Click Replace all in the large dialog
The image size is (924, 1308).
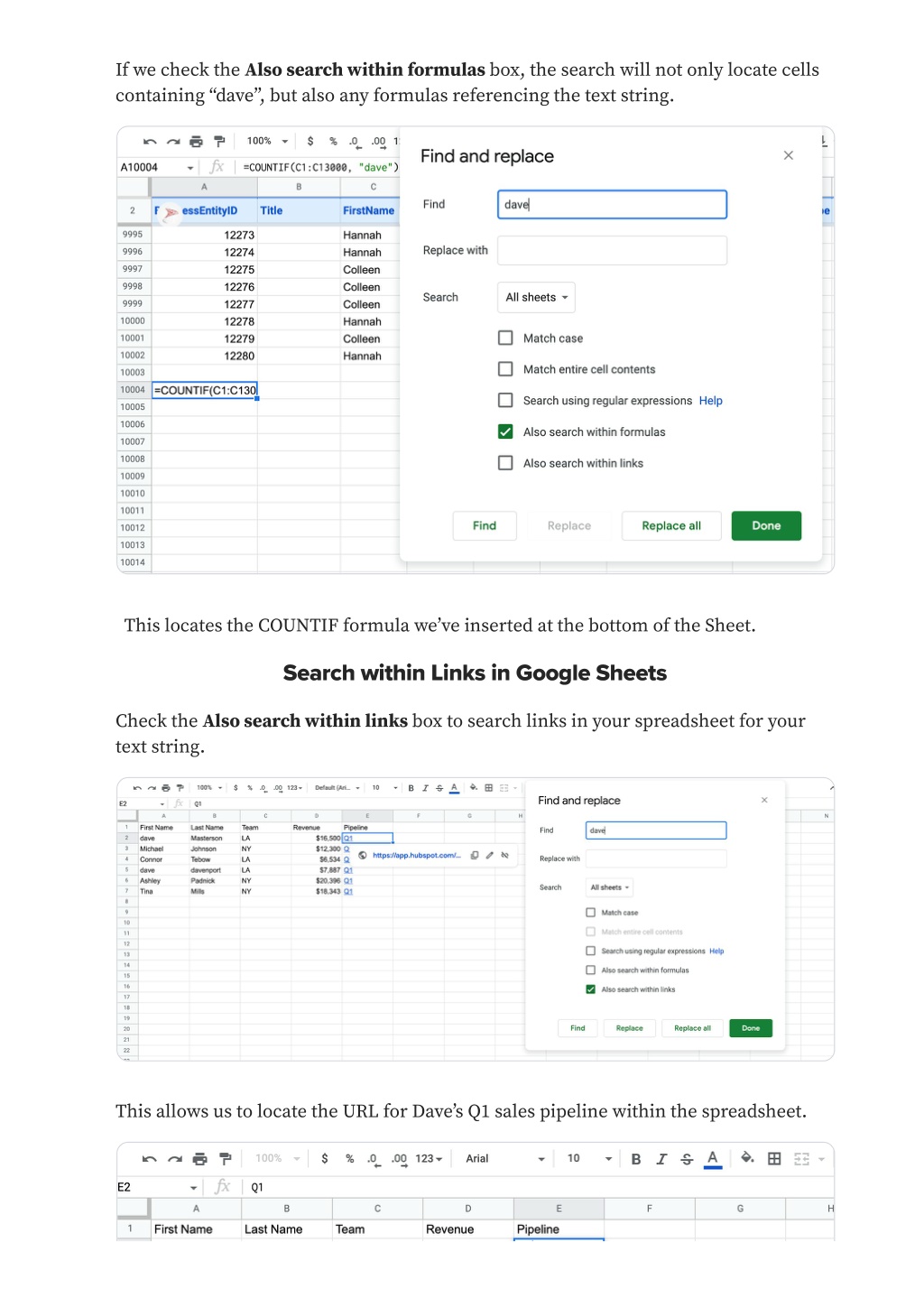tap(671, 526)
